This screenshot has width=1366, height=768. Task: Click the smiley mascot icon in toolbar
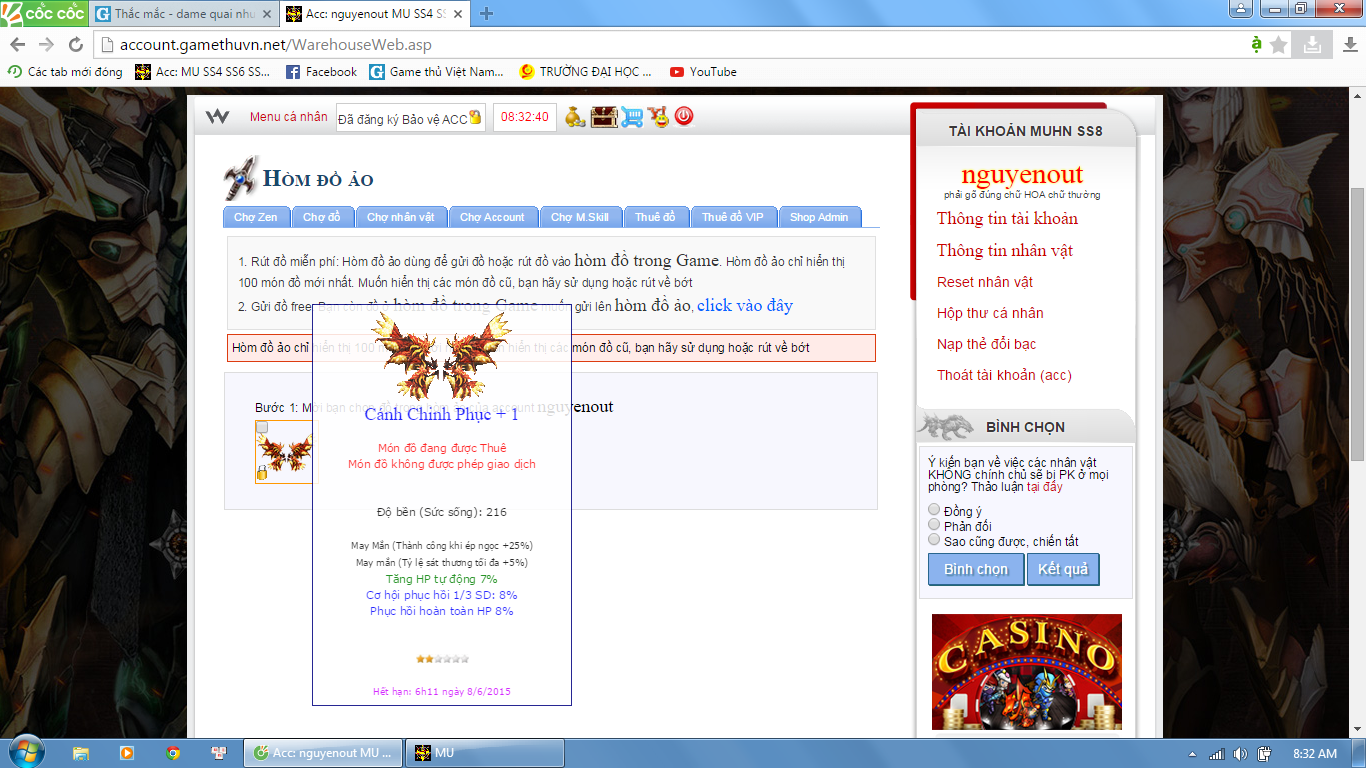tap(658, 117)
